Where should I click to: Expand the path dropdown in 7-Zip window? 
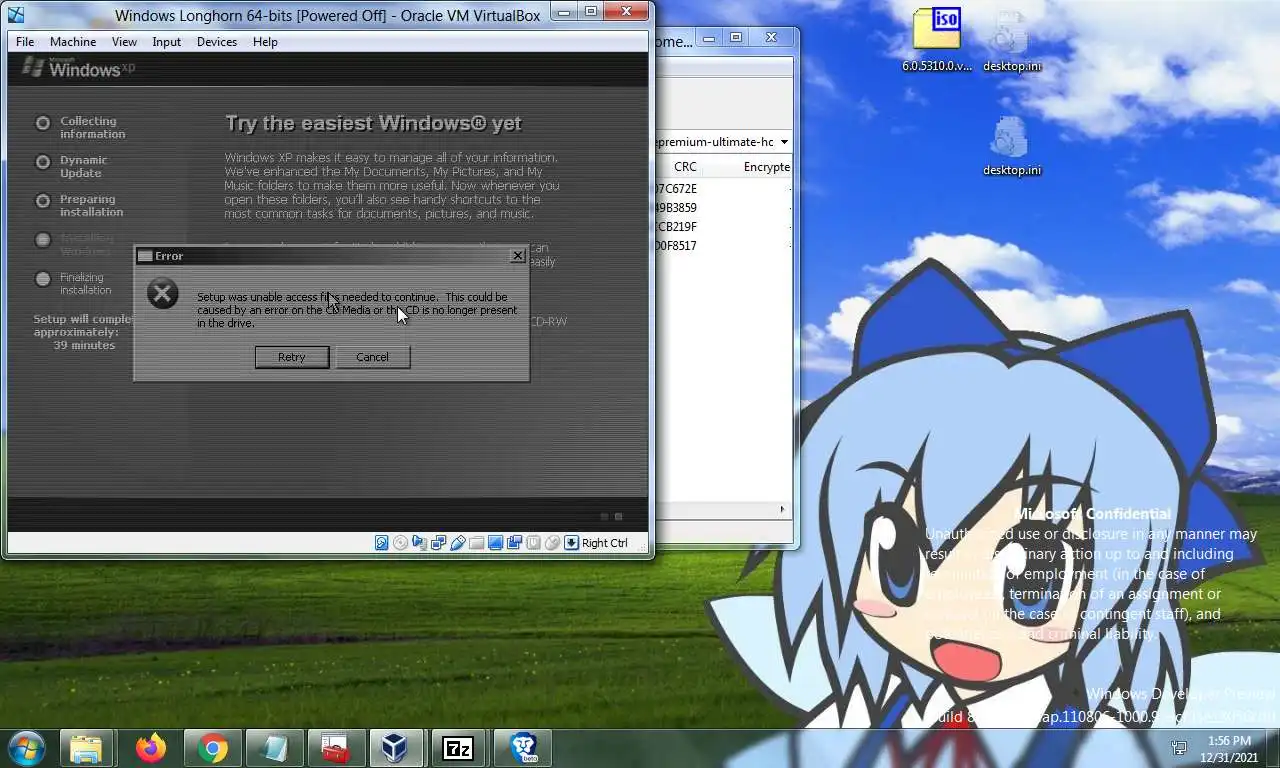(x=784, y=142)
